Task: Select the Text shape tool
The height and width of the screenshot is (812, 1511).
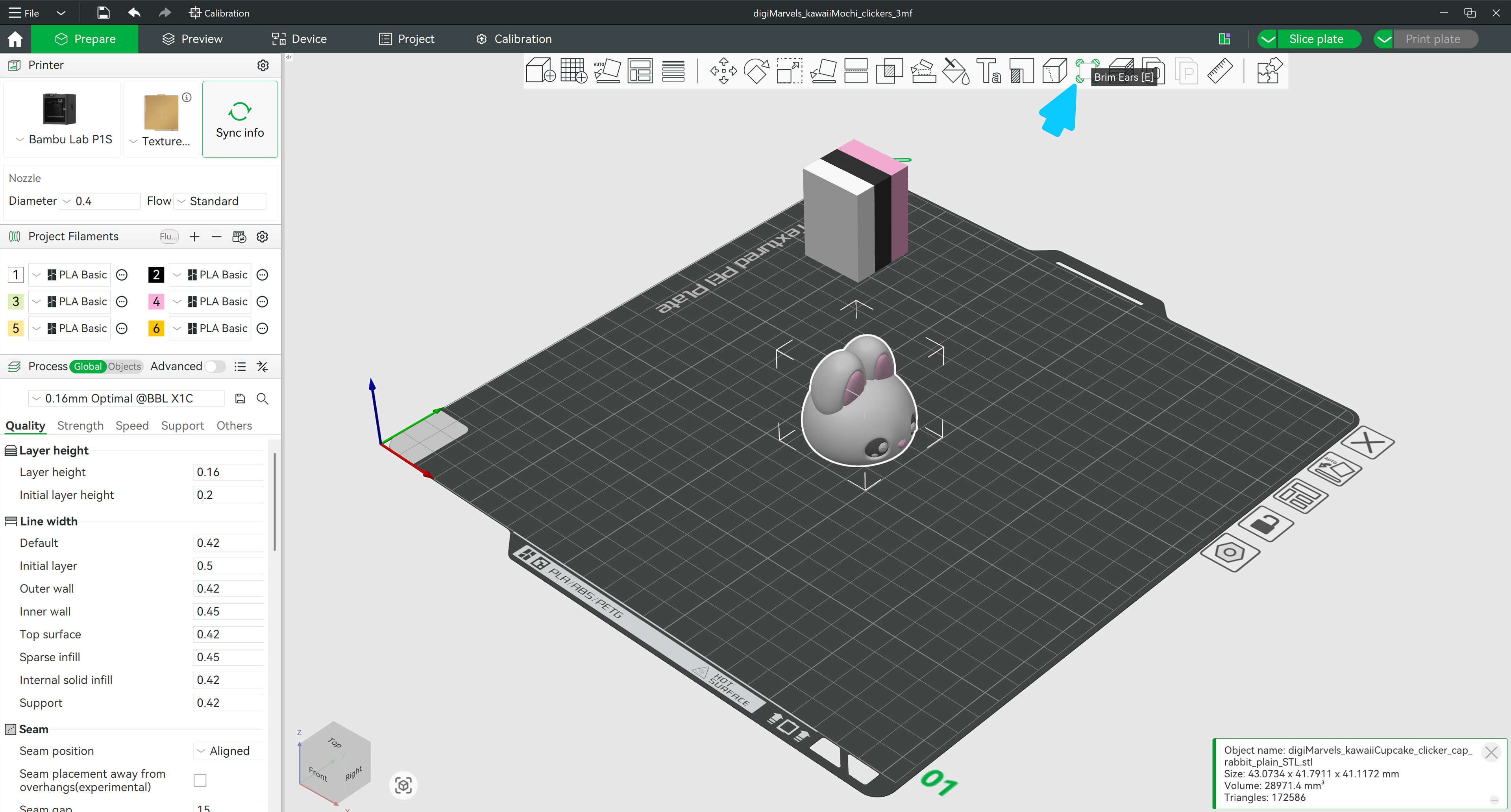Action: pos(988,70)
